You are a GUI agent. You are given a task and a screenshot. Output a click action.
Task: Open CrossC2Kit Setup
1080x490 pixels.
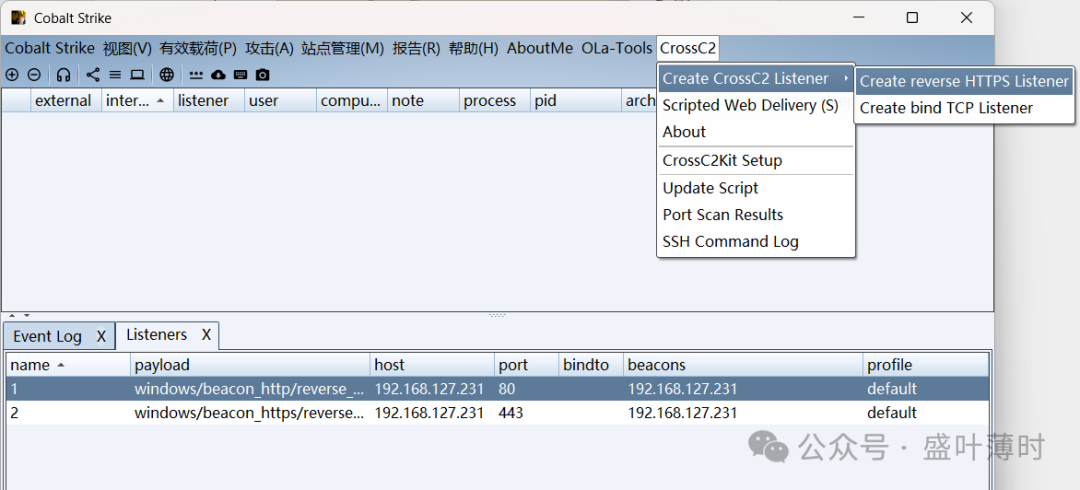(x=756, y=161)
